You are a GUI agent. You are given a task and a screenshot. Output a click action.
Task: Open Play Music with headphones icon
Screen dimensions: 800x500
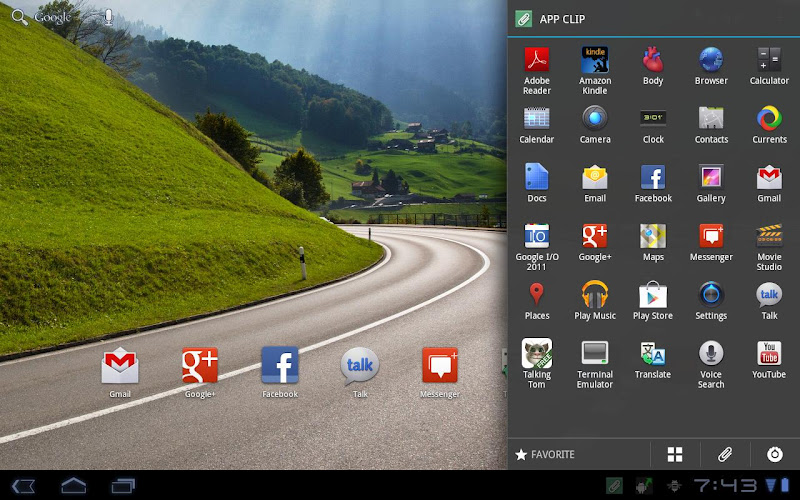tap(595, 296)
